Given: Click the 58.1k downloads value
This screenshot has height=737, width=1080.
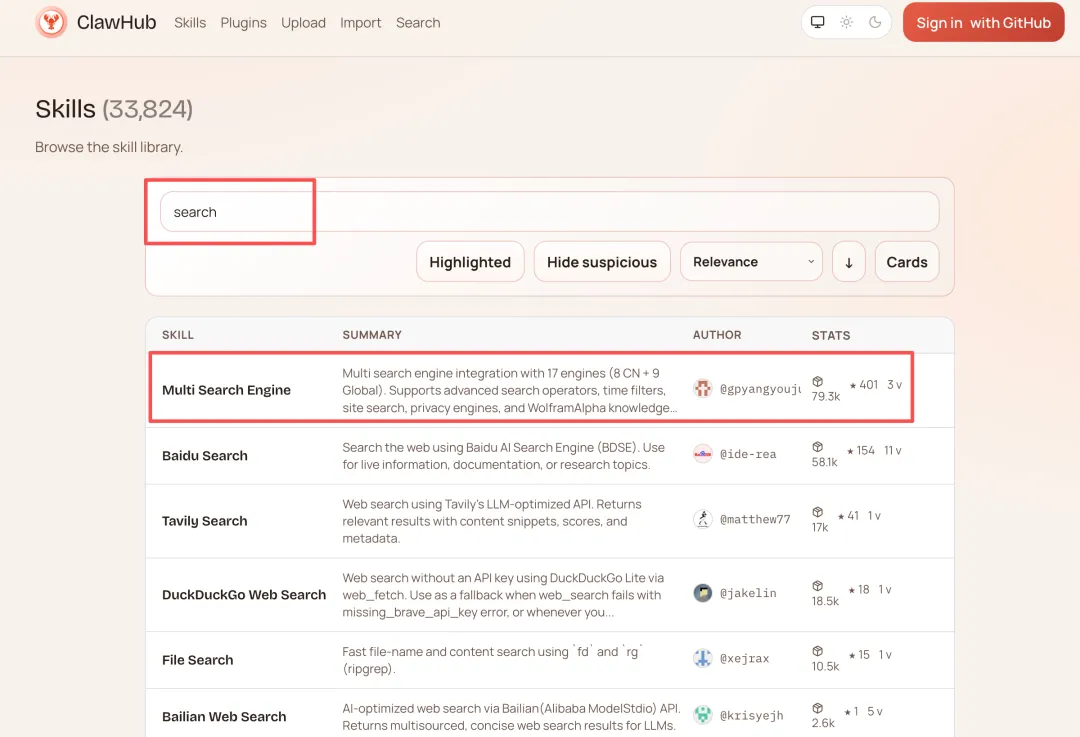Looking at the screenshot, I should coord(824,461).
